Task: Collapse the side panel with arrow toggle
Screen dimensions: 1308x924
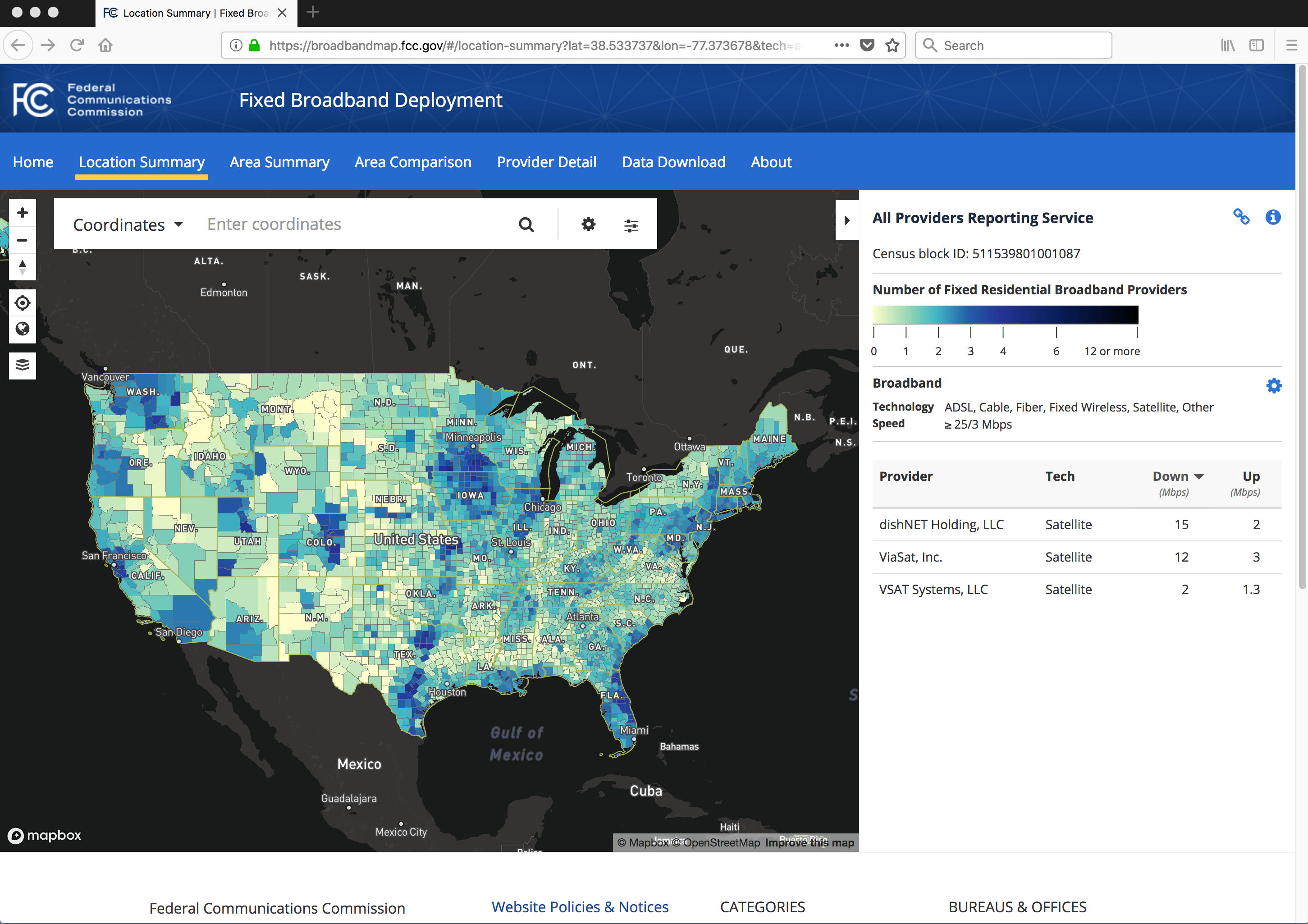Action: point(846,220)
